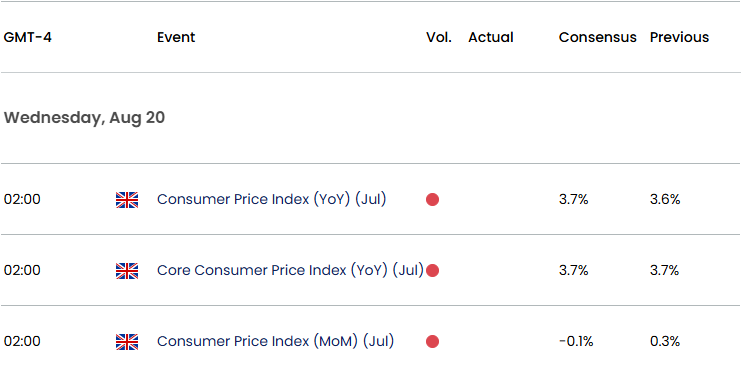This screenshot has width=741, height=373.
Task: Click 0.3% previous value for CPI MoM
Action: tap(665, 341)
